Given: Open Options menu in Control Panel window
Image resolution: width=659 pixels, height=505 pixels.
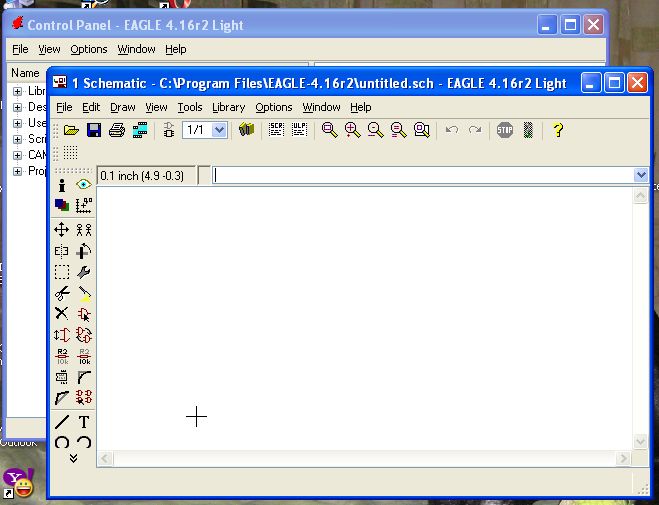Looking at the screenshot, I should pos(89,50).
